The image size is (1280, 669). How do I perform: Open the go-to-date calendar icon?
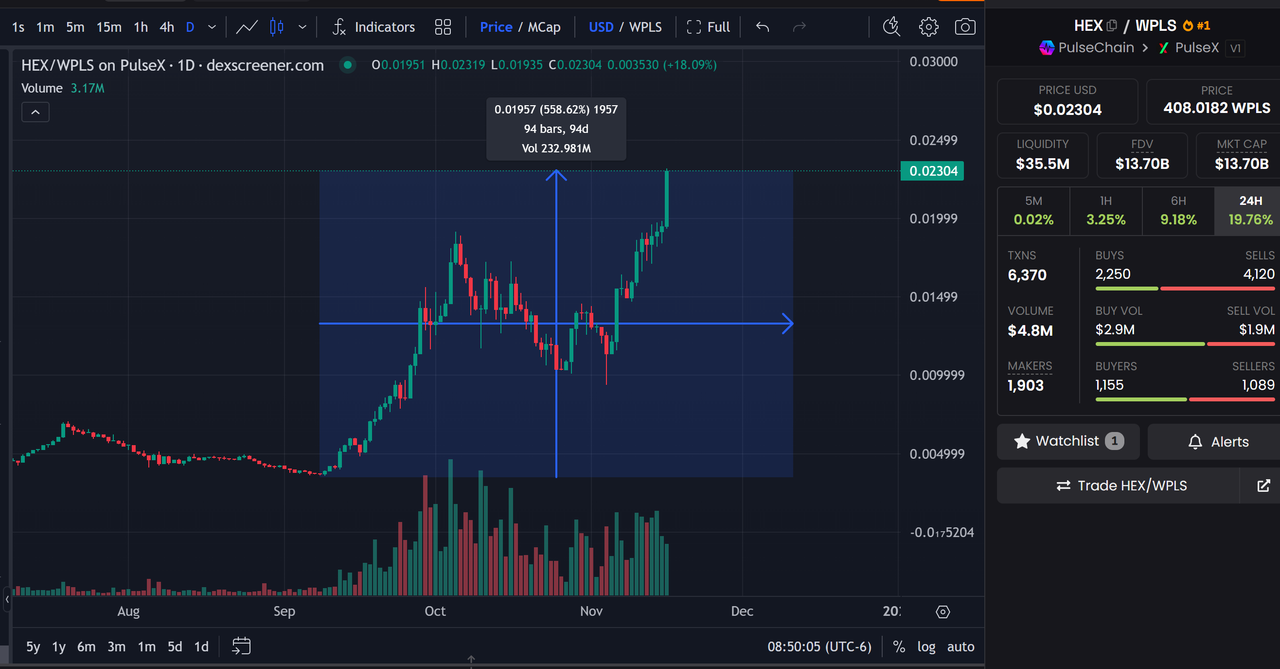tap(241, 646)
